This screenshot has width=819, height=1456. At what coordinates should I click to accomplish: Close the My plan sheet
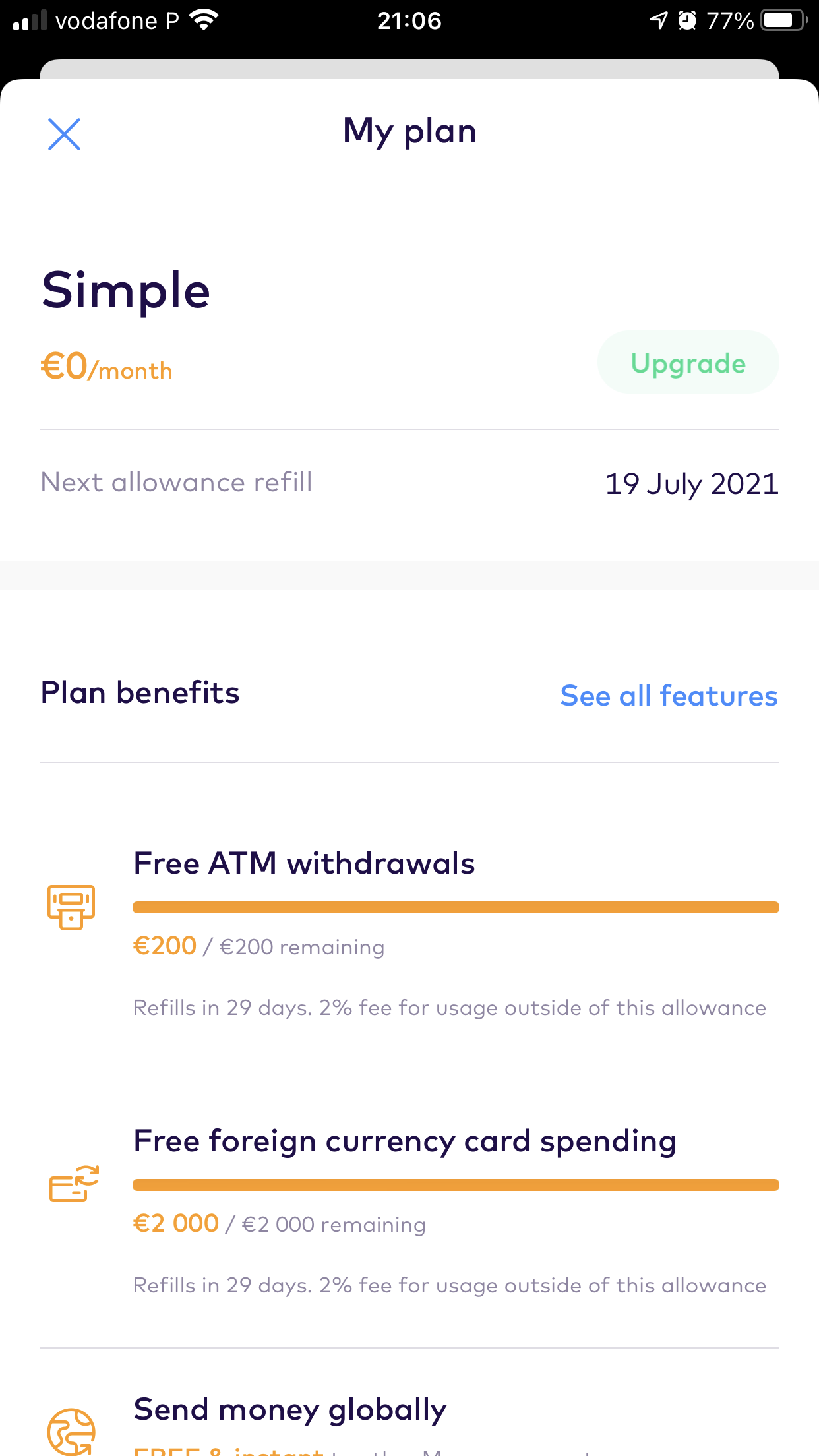point(64,135)
